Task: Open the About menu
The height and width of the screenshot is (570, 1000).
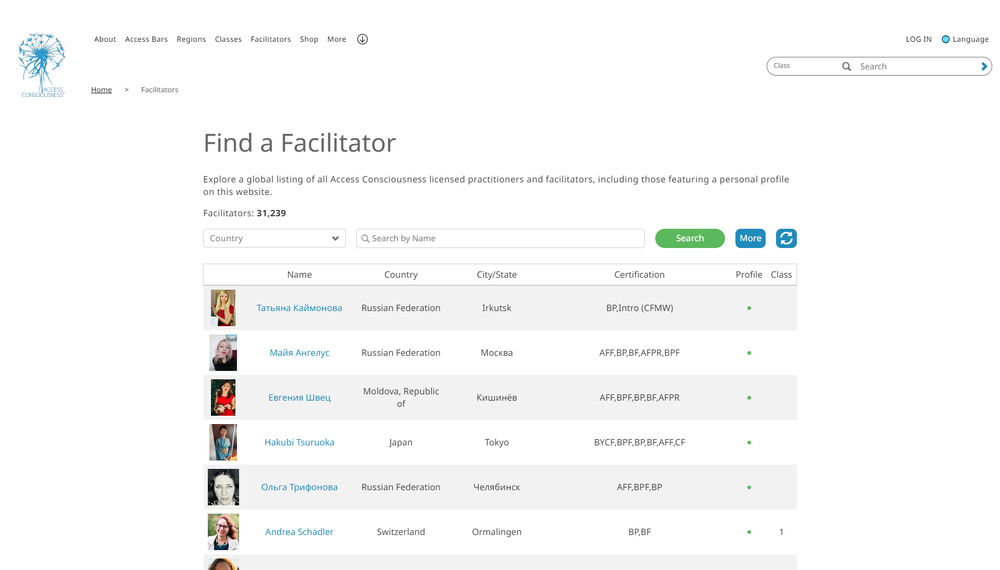Action: (x=105, y=39)
